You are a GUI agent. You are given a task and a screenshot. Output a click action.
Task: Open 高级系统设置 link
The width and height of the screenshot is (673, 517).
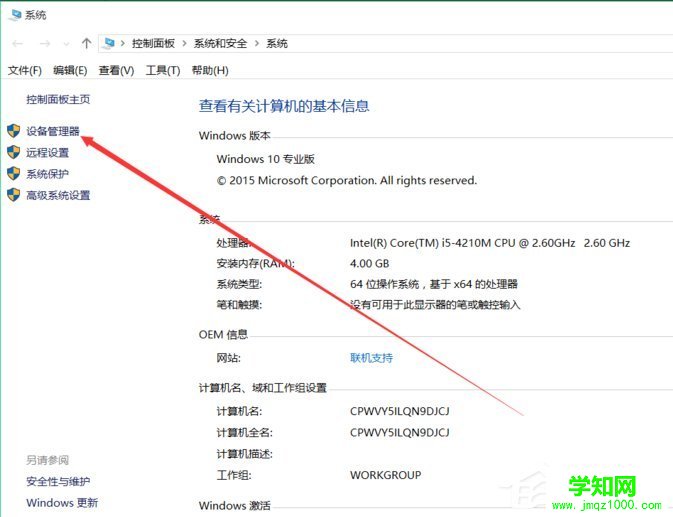point(58,196)
